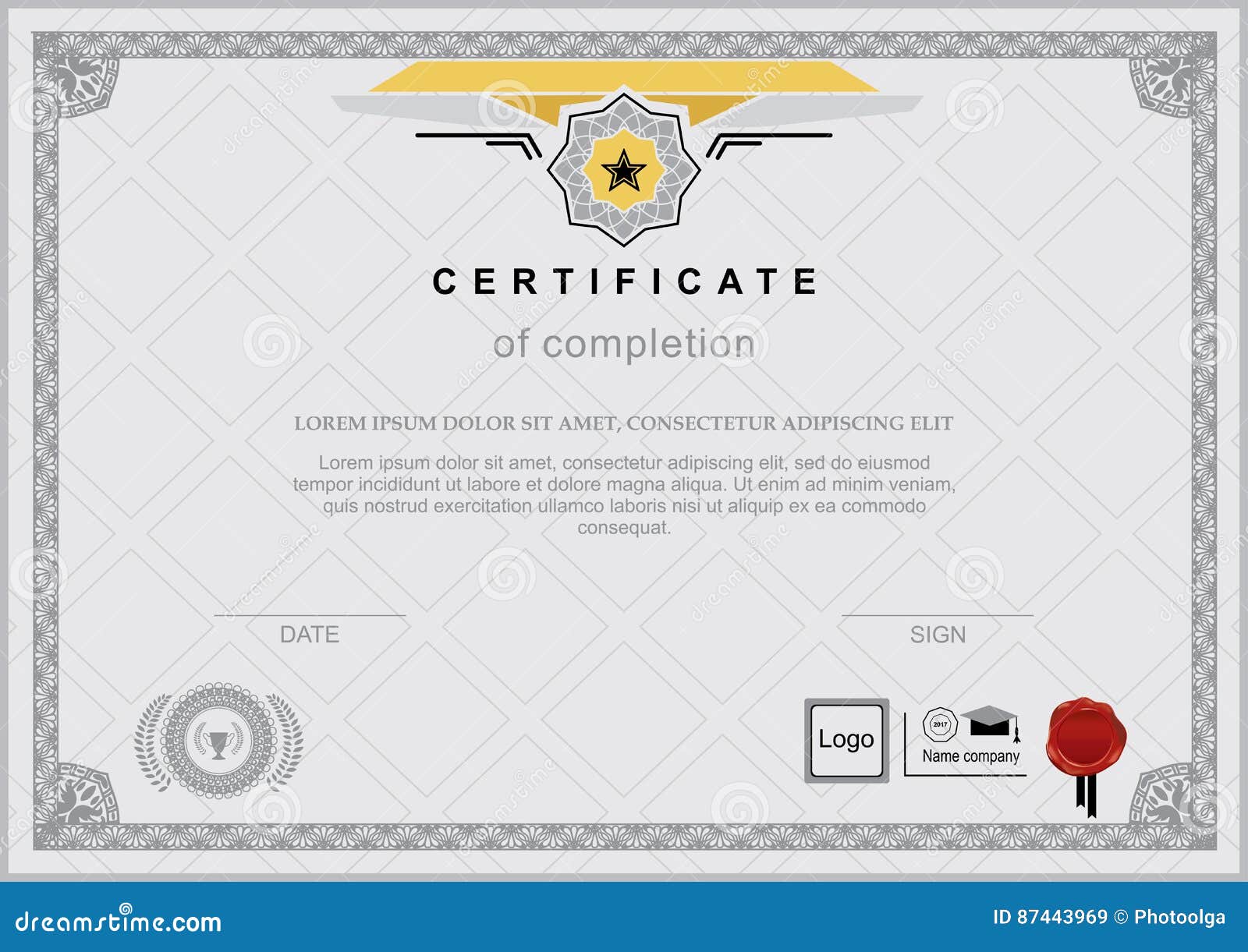Toggle the ribbon tails under the wax seal
This screenshot has height=952, width=1248.
1084,795
